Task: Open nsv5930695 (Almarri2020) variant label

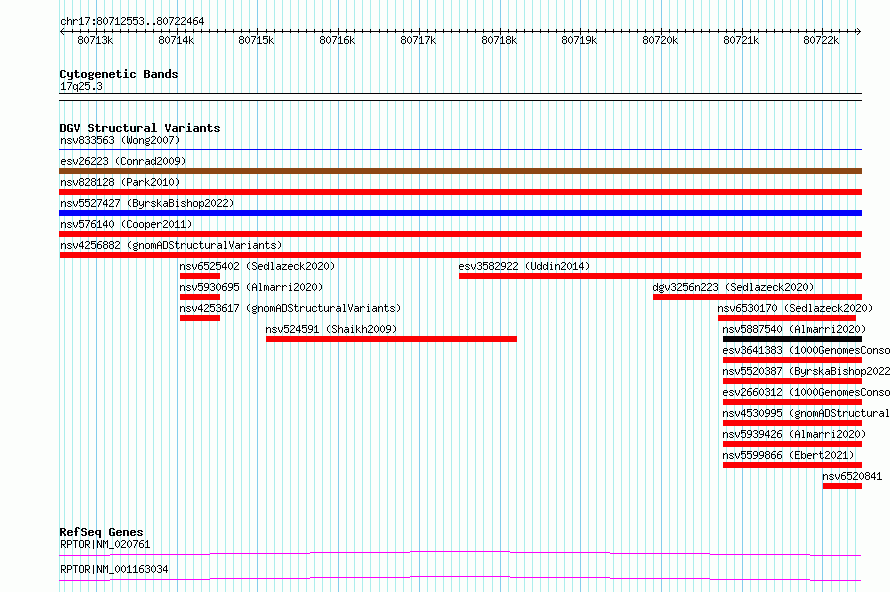Action: pyautogui.click(x=251, y=287)
